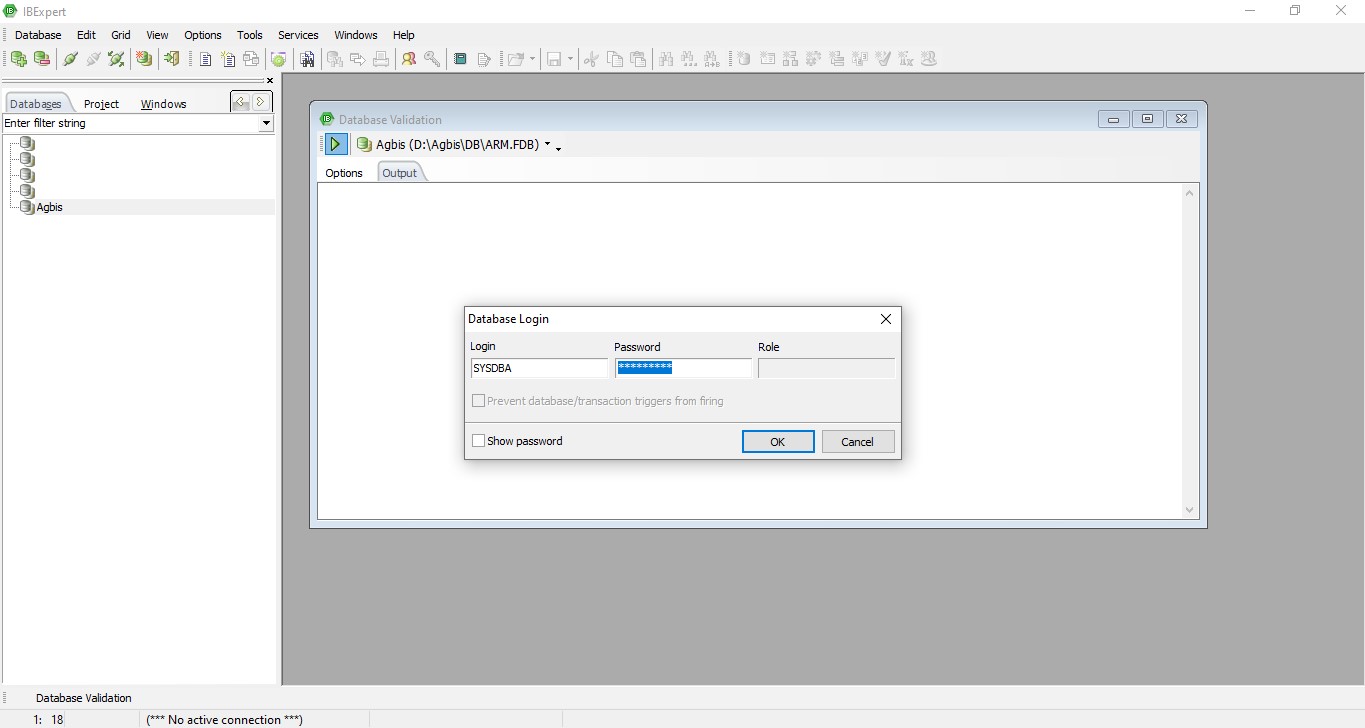Open the Services menu
Image resolution: width=1365 pixels, height=728 pixels.
click(x=298, y=35)
